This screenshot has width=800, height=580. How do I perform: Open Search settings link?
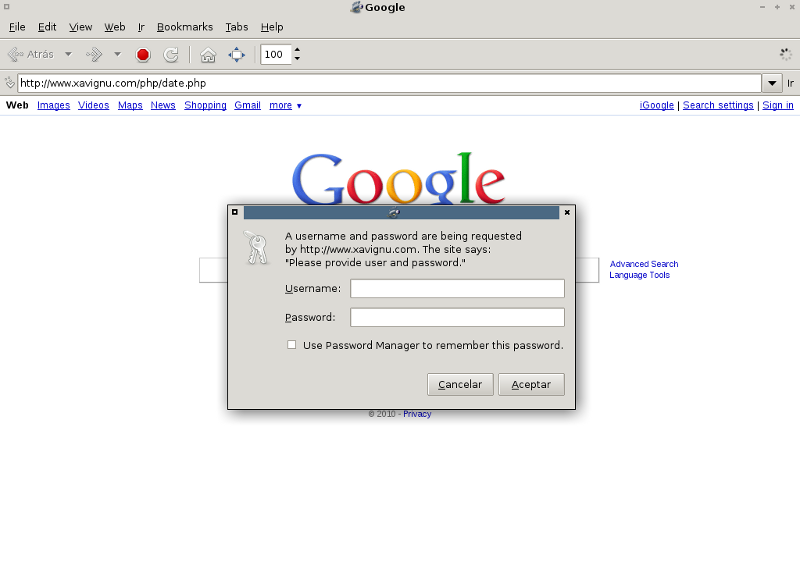[718, 105]
